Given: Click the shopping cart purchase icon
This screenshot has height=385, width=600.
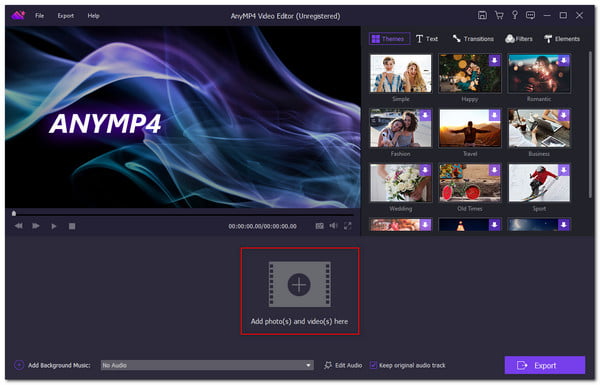Looking at the screenshot, I should [499, 15].
